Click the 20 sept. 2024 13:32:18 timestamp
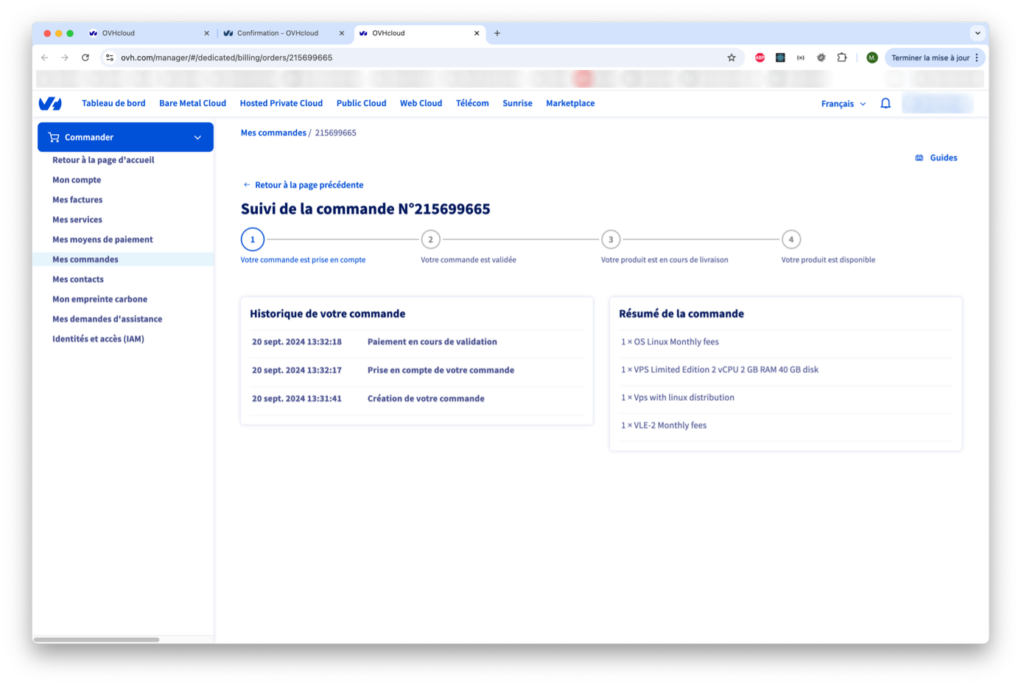This screenshot has height=689, width=1024. pos(296,342)
